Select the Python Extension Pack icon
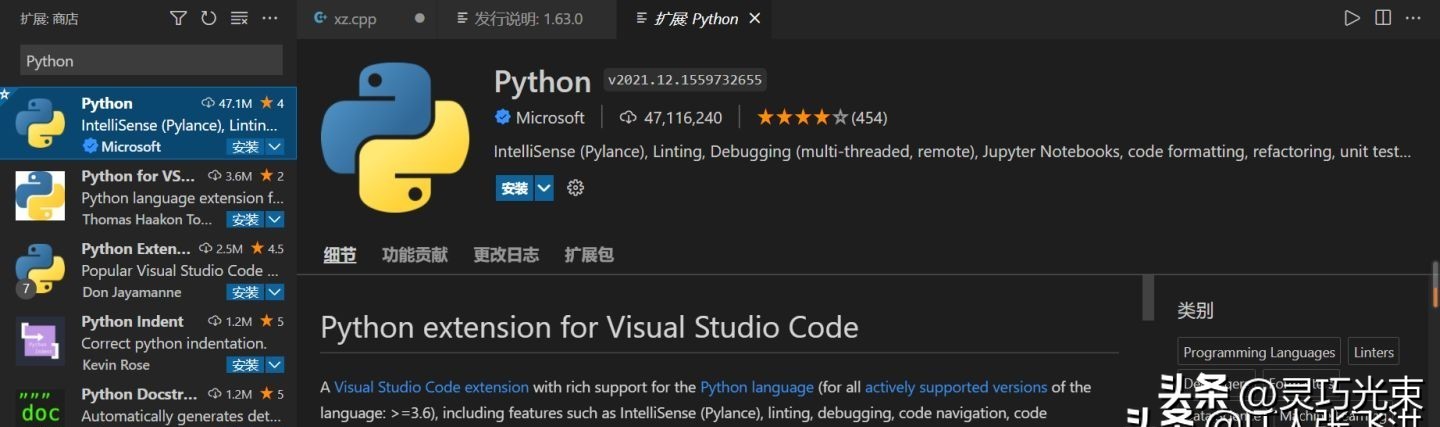 click(x=40, y=268)
